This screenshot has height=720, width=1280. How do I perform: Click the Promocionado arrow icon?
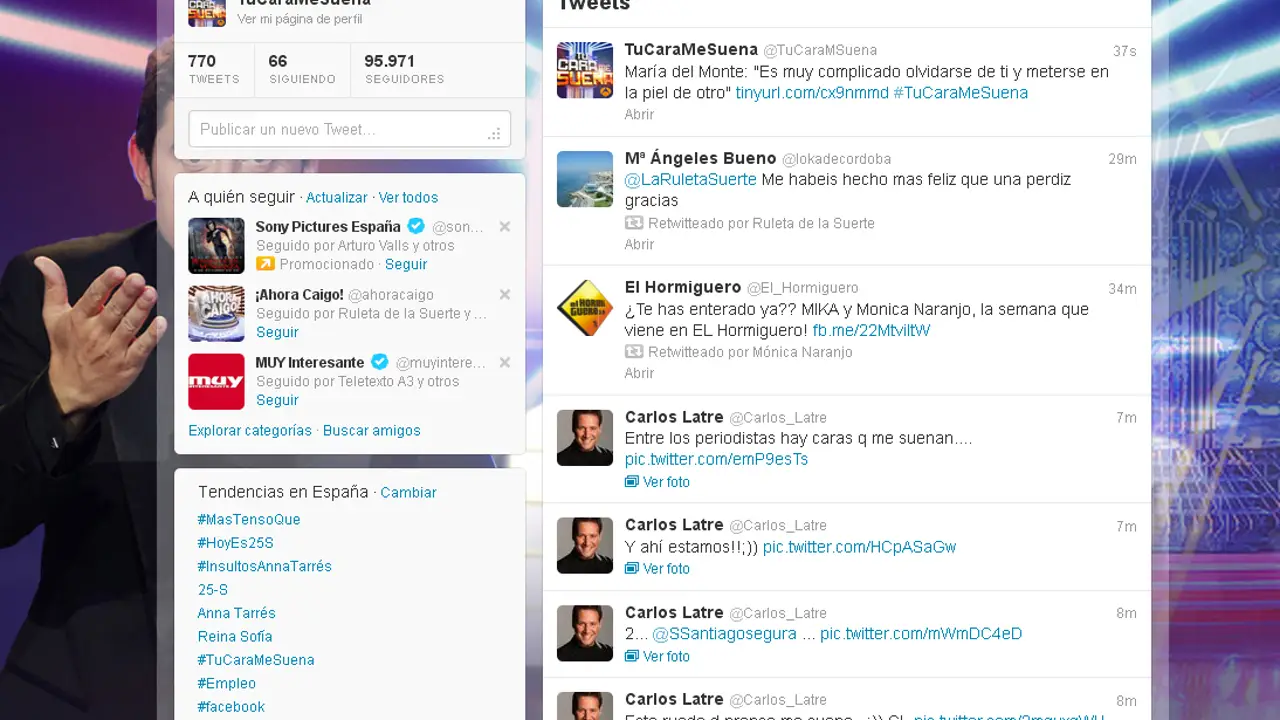coord(265,264)
